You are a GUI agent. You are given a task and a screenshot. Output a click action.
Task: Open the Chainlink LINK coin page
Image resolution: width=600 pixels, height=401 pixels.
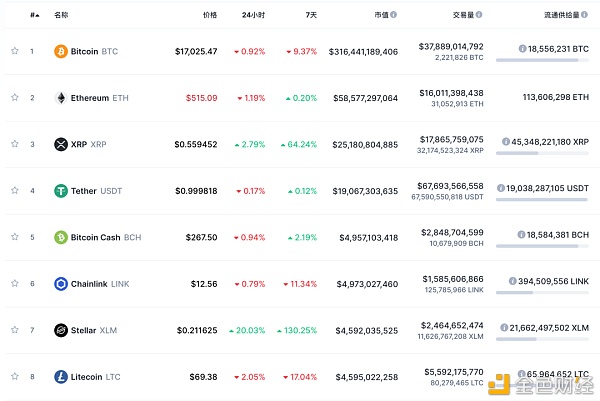(100, 284)
